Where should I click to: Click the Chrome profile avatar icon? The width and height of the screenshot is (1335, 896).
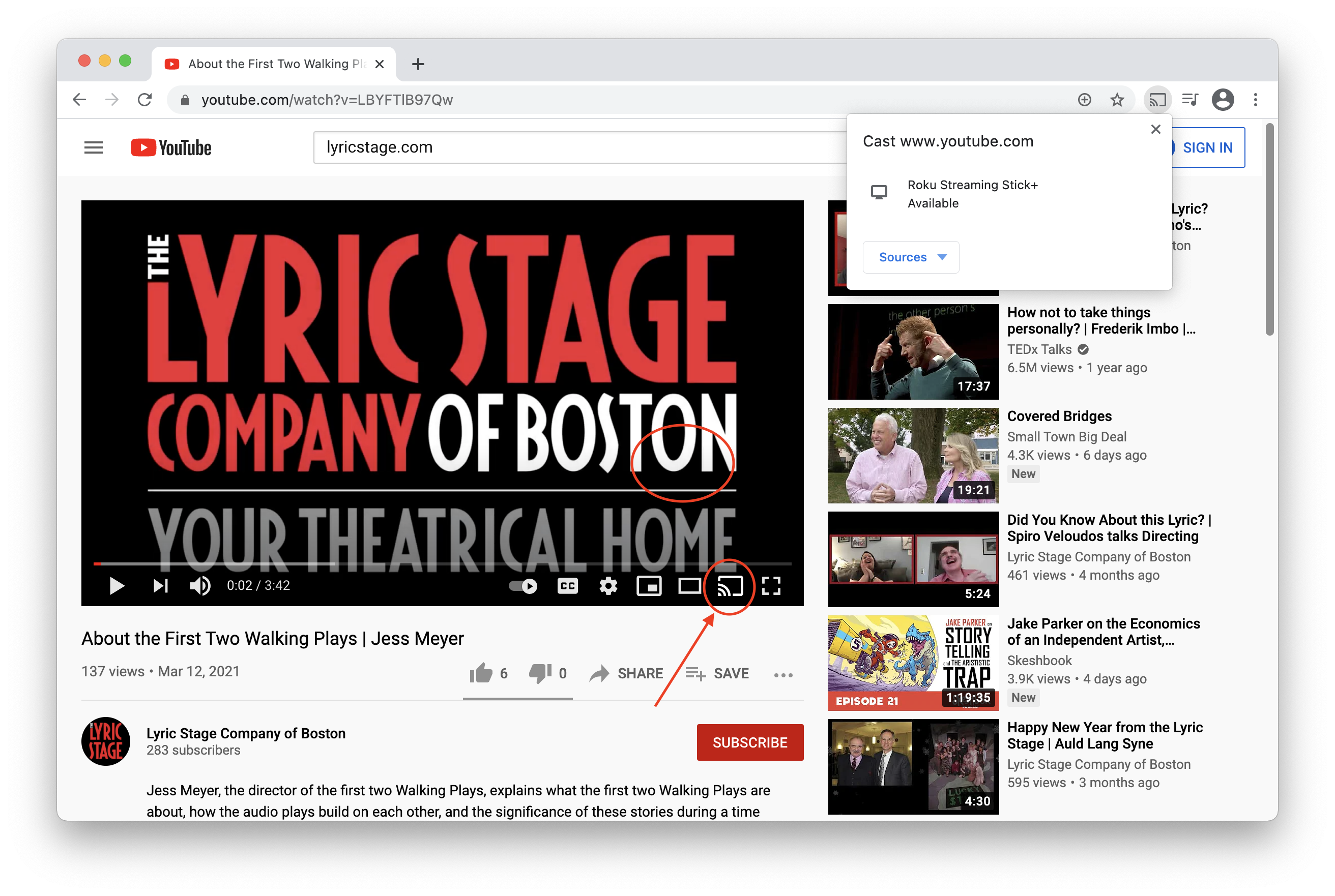(x=1223, y=100)
